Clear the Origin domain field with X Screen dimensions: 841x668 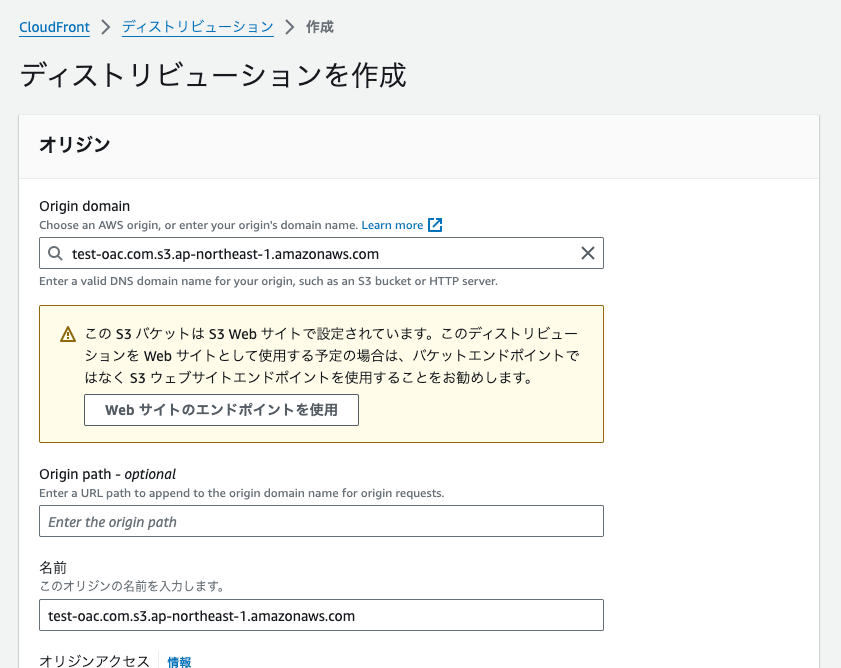pyautogui.click(x=588, y=253)
